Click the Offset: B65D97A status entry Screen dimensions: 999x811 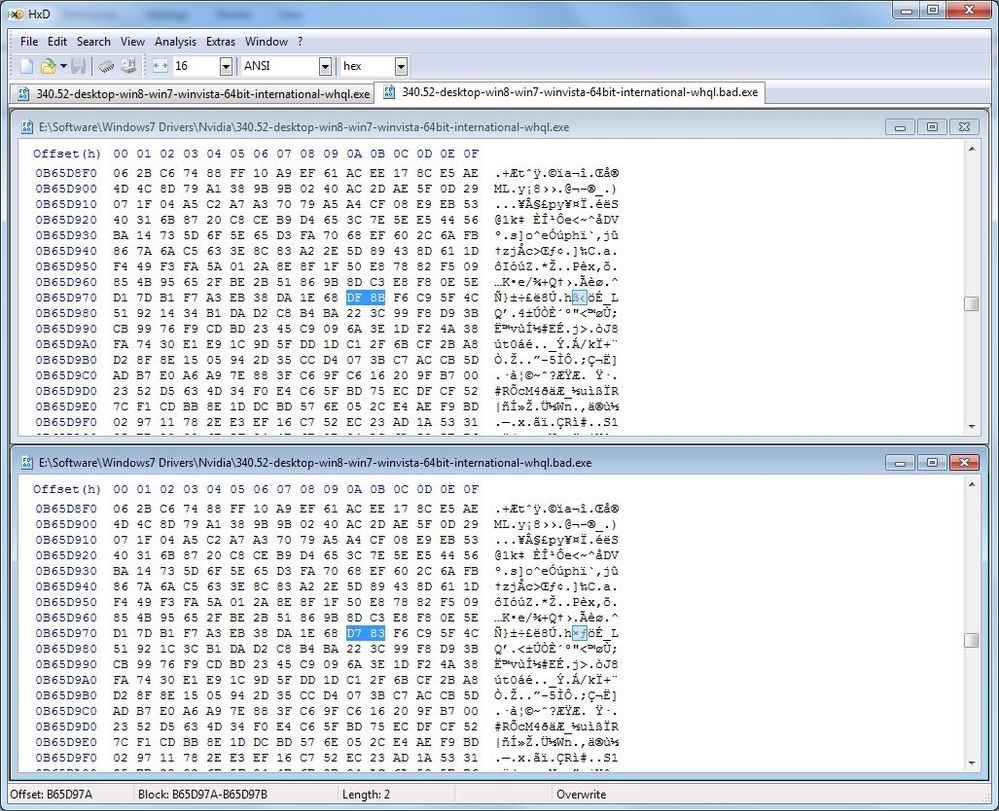(x=51, y=794)
